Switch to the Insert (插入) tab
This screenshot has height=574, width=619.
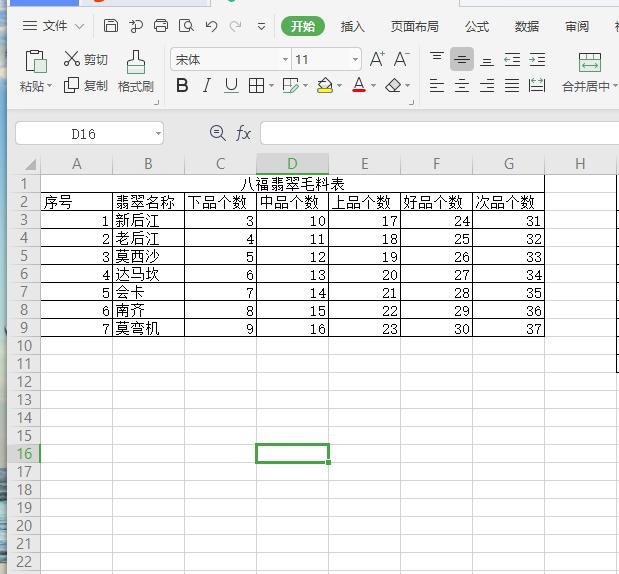[353, 26]
